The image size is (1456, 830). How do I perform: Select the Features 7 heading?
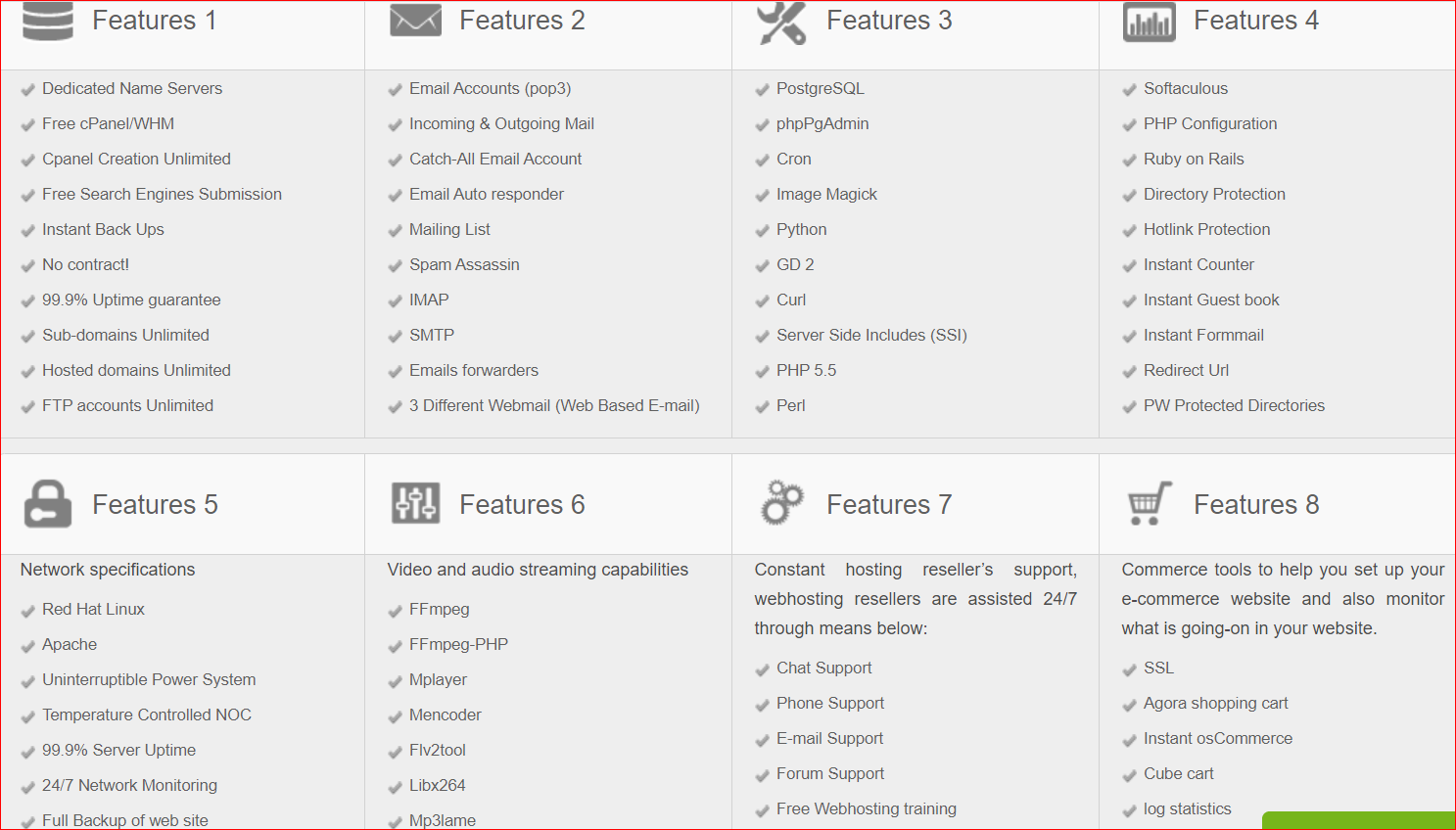coord(889,504)
